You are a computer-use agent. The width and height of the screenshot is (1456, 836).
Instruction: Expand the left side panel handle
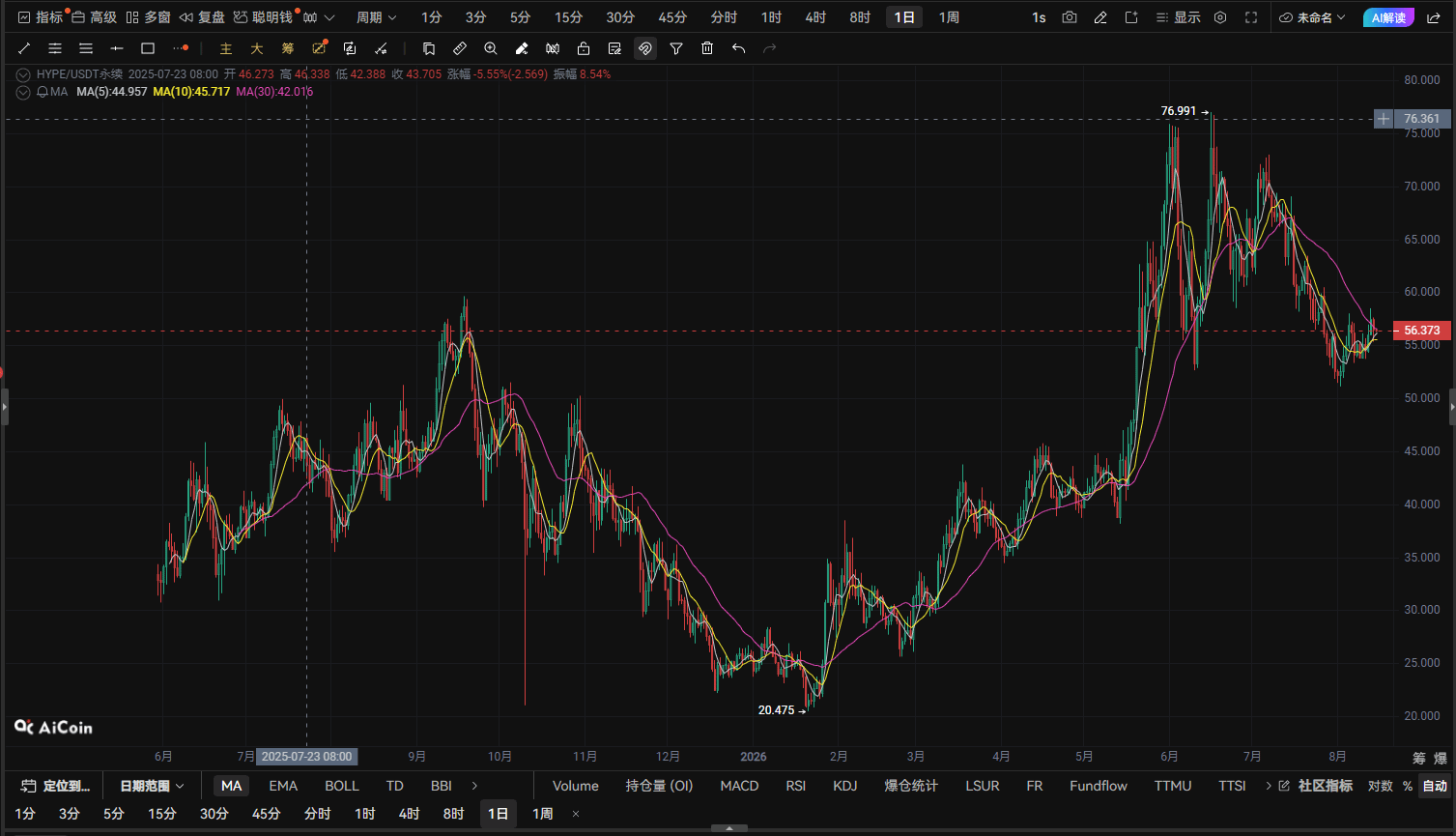point(4,407)
